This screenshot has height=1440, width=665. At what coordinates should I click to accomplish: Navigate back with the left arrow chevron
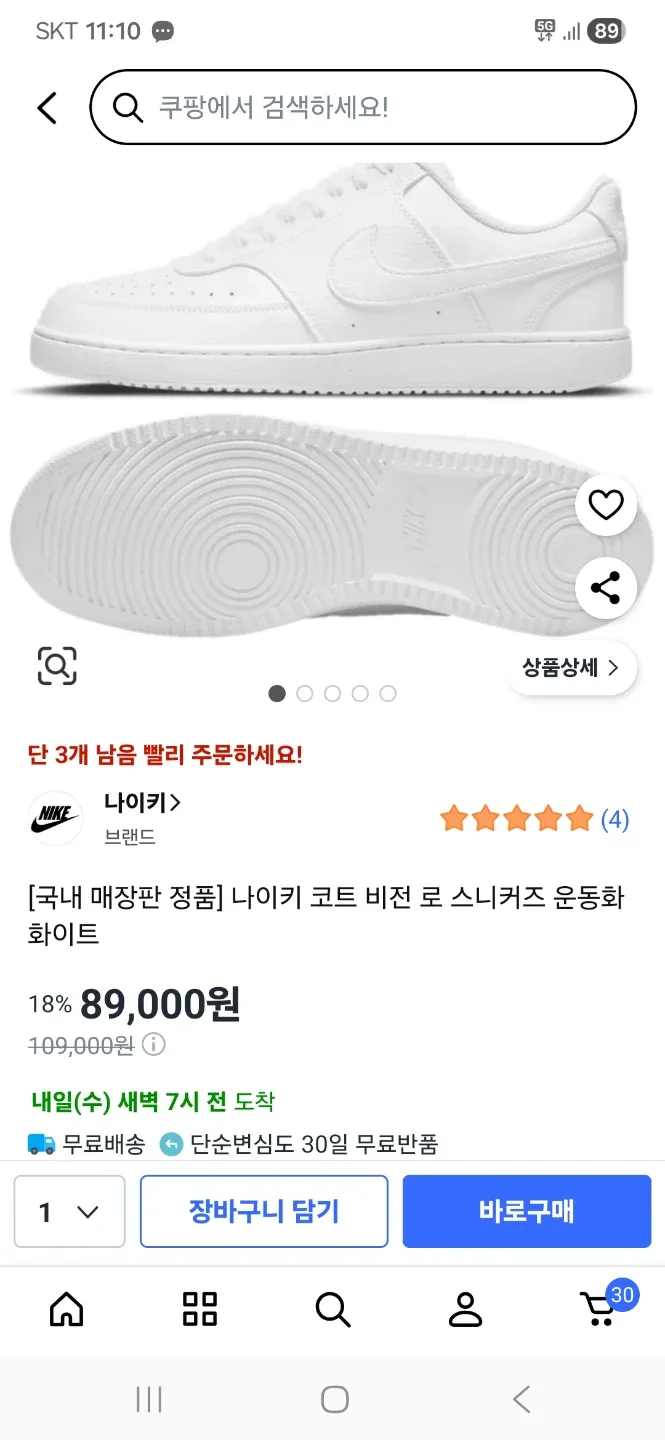tap(47, 108)
